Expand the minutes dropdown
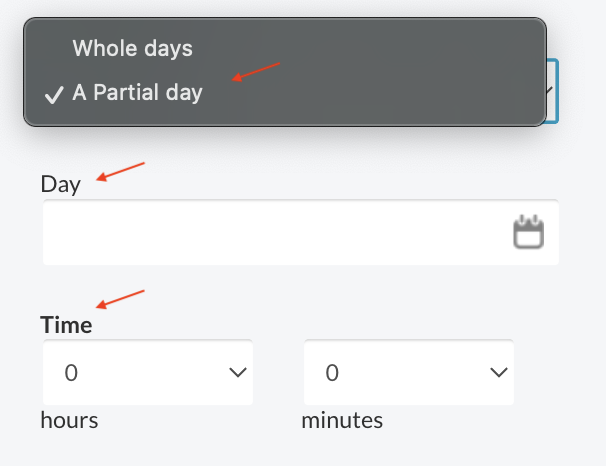The image size is (606, 466). coord(408,373)
